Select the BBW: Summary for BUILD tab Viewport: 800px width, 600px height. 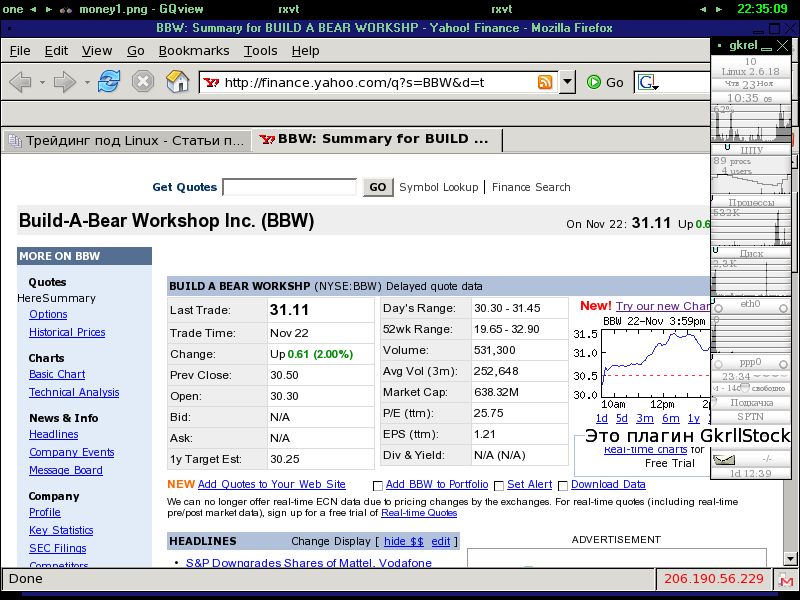[377, 139]
